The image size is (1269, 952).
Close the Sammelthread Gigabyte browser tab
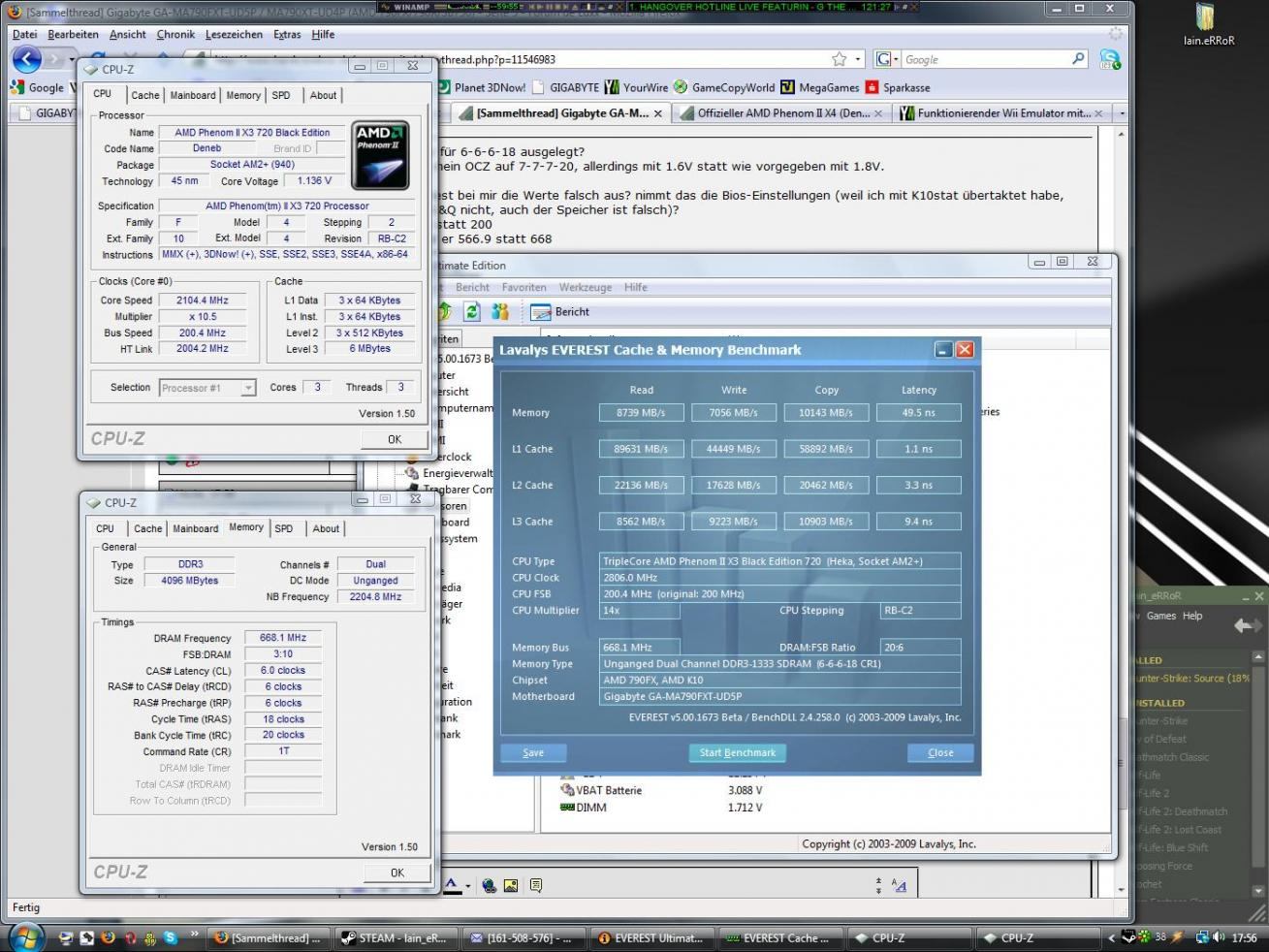coord(658,113)
